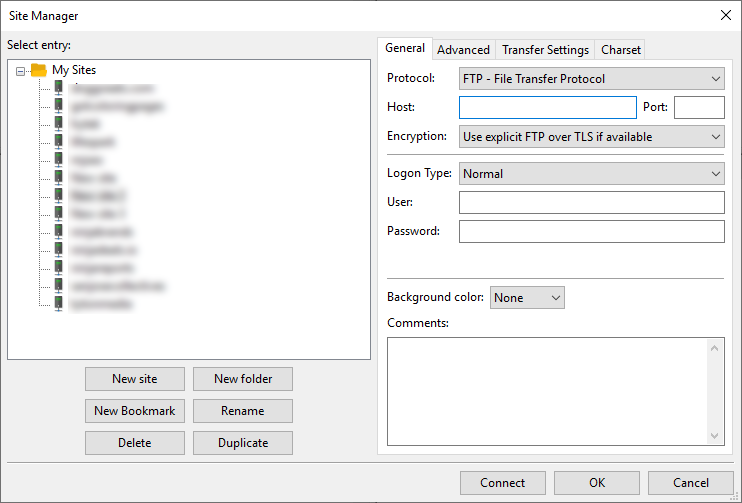Open the Protocol dropdown
The image size is (742, 503).
592,79
